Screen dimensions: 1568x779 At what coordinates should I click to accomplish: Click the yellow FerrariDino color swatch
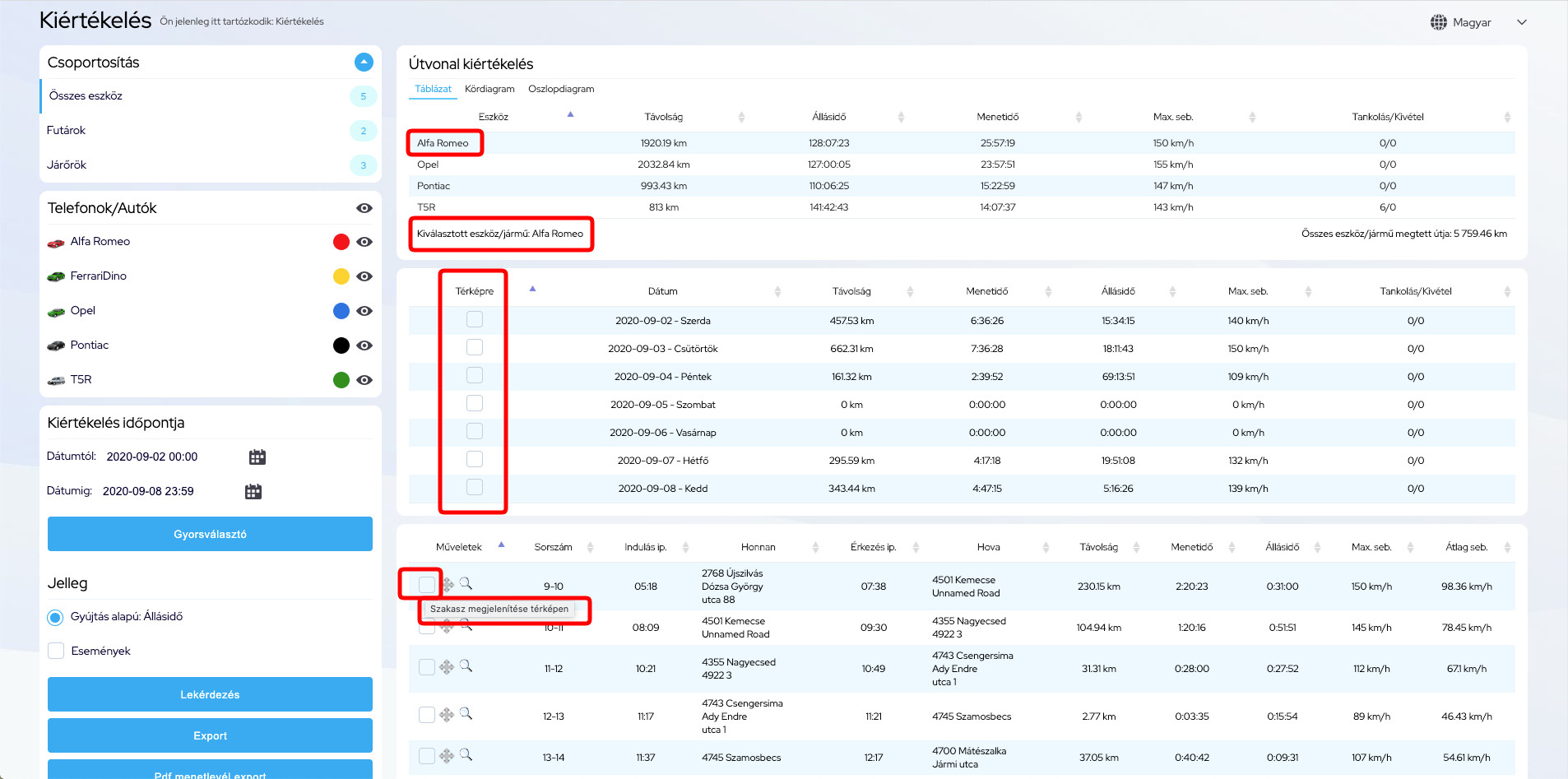coord(341,276)
